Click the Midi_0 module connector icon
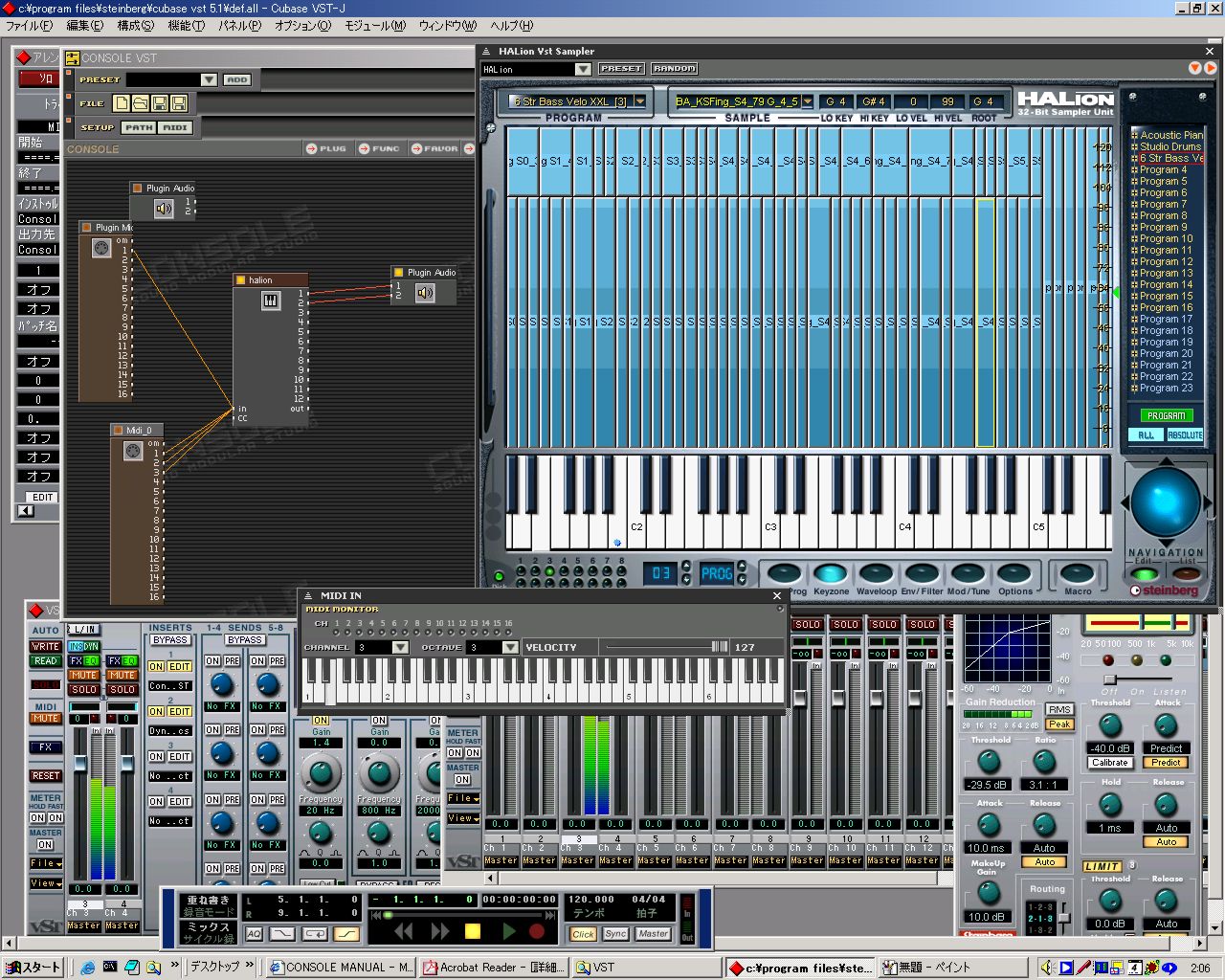This screenshot has height=980, width=1225. pyautogui.click(x=133, y=451)
